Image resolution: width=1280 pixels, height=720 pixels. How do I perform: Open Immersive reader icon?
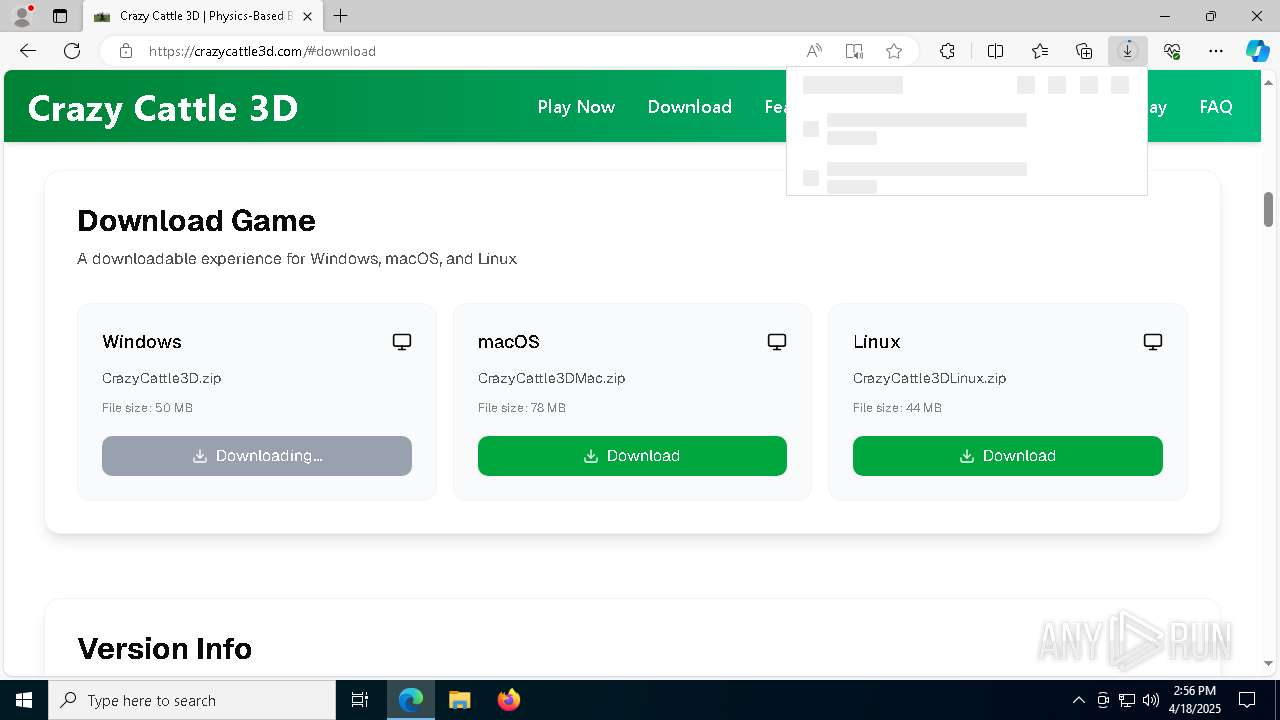[854, 51]
